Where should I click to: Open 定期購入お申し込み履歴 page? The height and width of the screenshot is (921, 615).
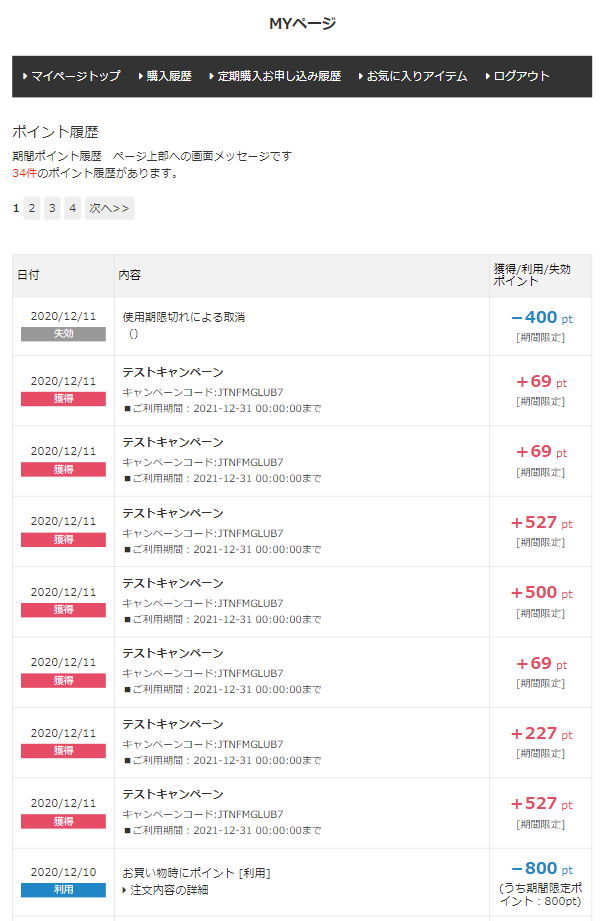(279, 76)
